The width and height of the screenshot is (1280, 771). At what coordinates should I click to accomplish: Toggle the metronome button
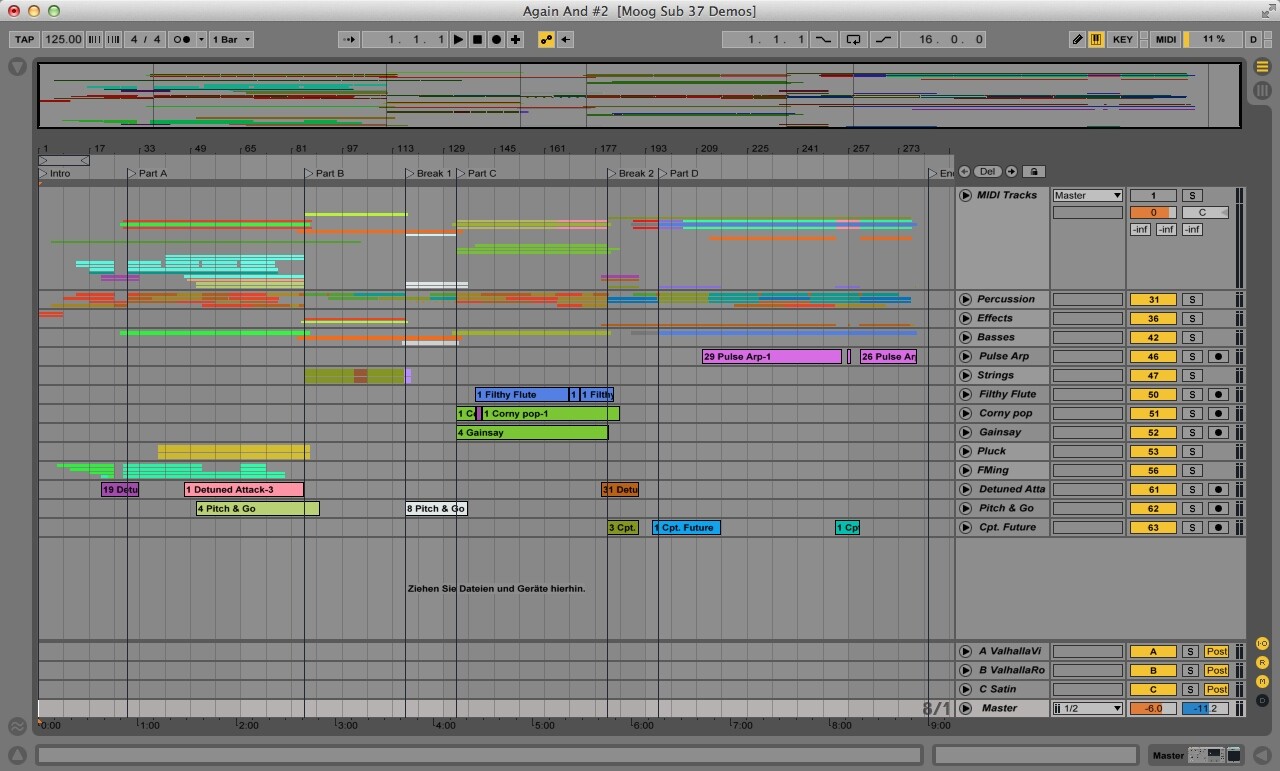183,40
